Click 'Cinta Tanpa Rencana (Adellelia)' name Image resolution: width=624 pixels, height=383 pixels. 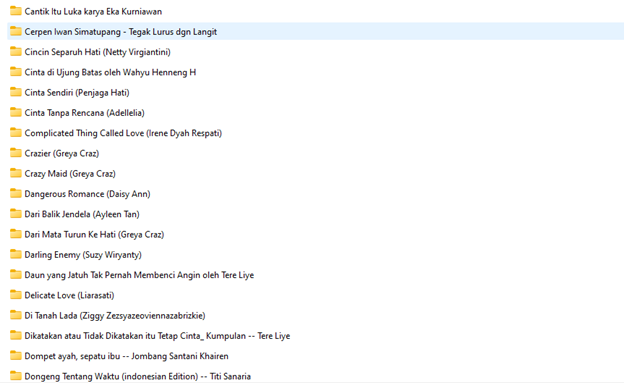coord(84,113)
